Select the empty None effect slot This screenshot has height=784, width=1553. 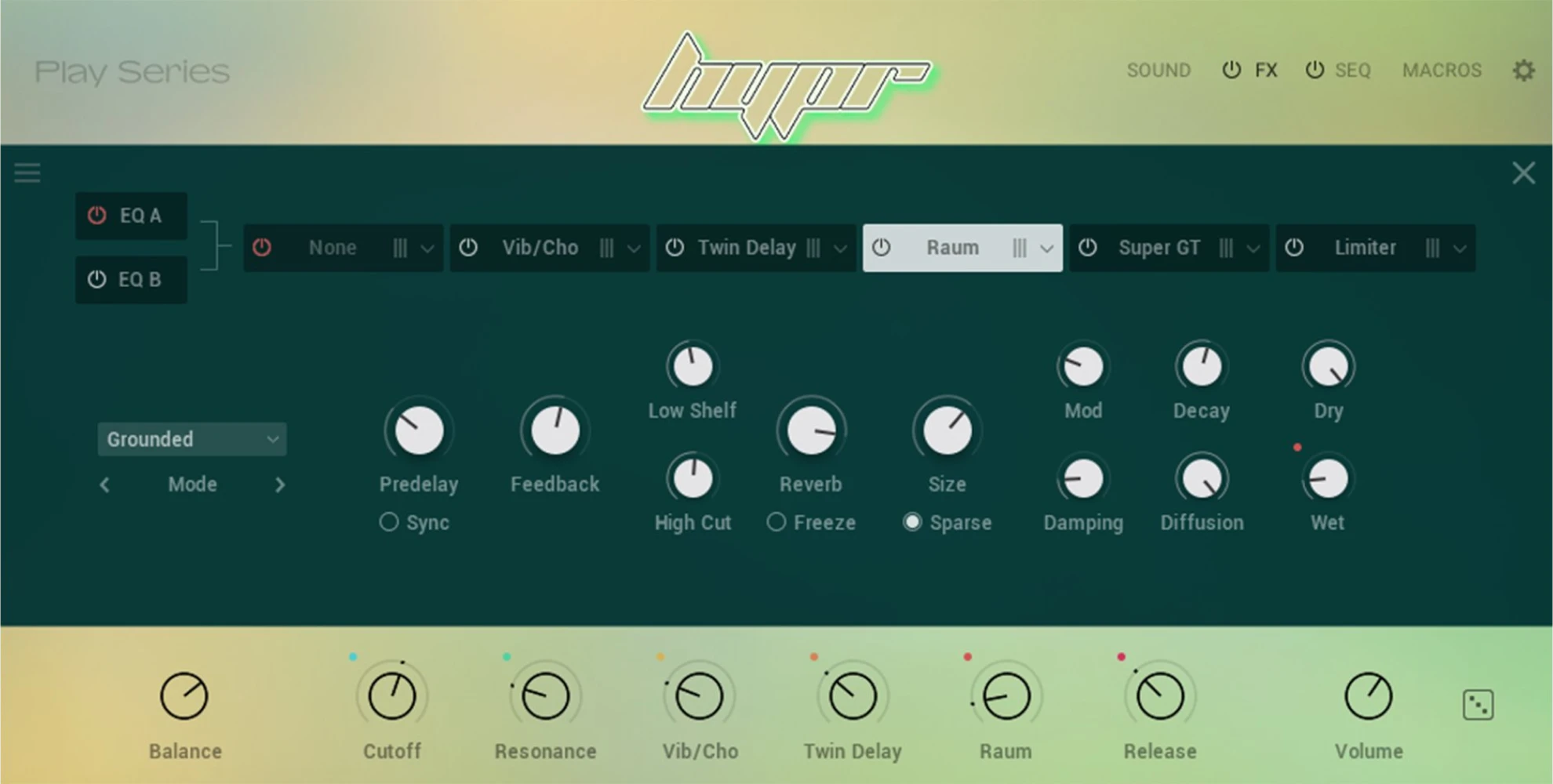[333, 248]
